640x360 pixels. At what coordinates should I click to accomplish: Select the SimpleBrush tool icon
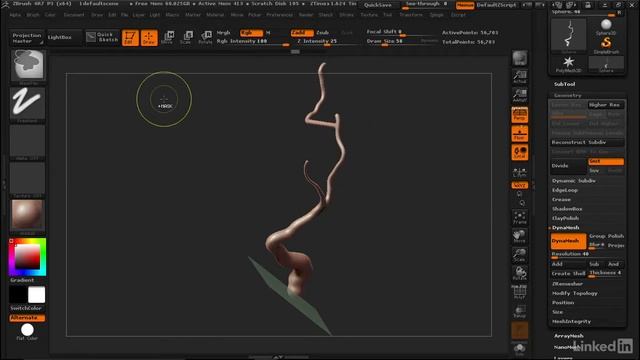point(606,45)
